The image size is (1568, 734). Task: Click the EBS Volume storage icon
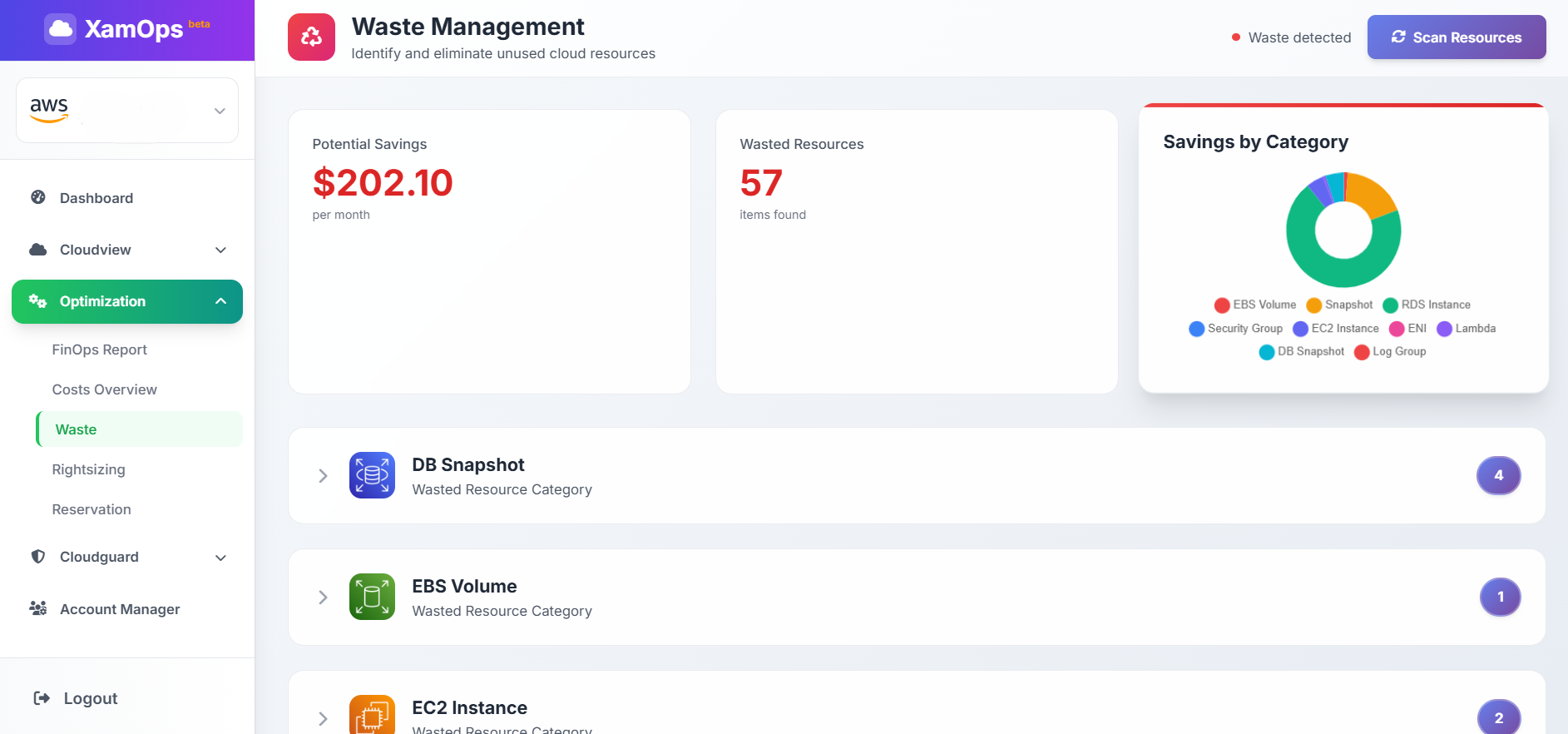pyautogui.click(x=372, y=597)
